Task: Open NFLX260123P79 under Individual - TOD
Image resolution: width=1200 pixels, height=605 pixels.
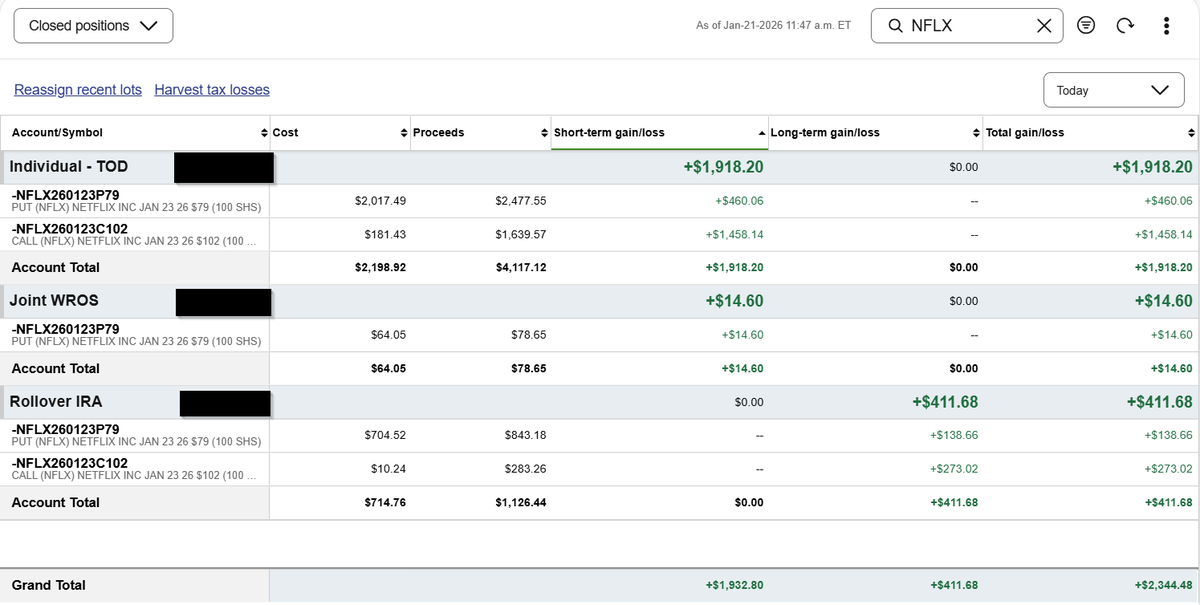Action: point(65,195)
